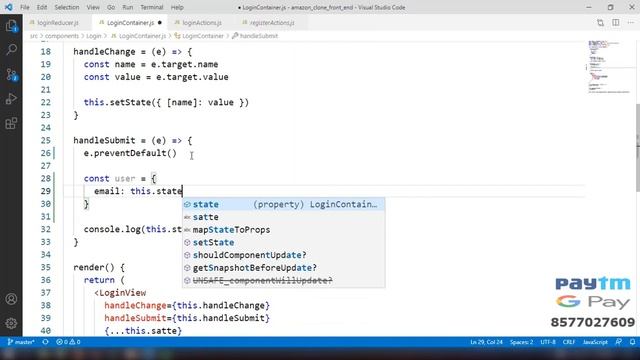Image resolution: width=640 pixels, height=360 pixels.
Task: Click 'e.preventDefault()' on line 26
Action: coord(130,153)
